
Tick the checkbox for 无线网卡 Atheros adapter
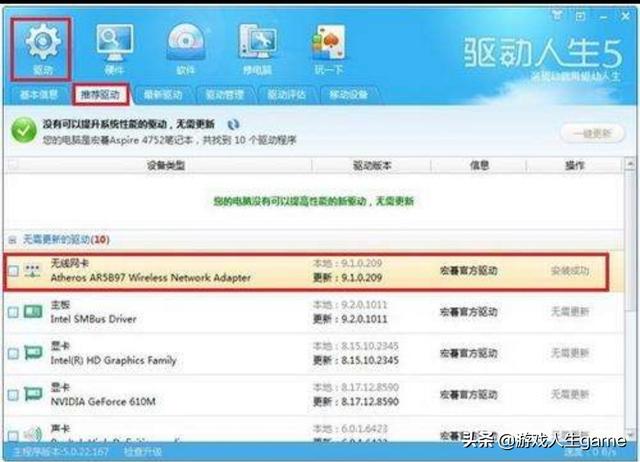13,271
